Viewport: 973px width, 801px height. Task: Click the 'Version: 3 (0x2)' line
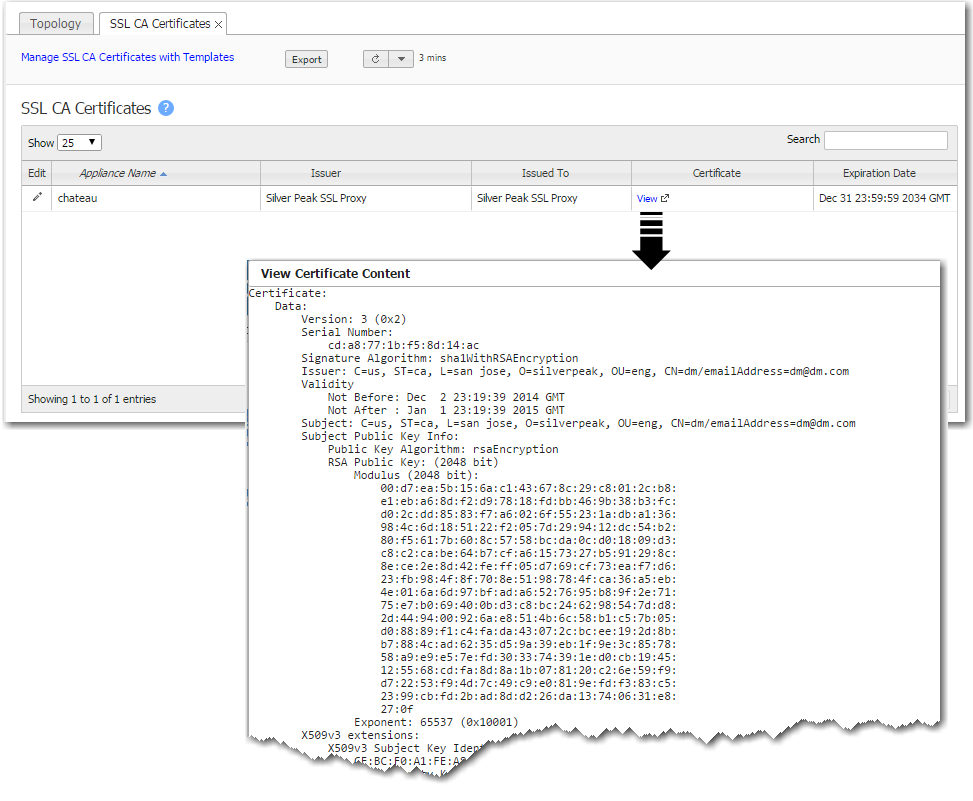pos(354,319)
